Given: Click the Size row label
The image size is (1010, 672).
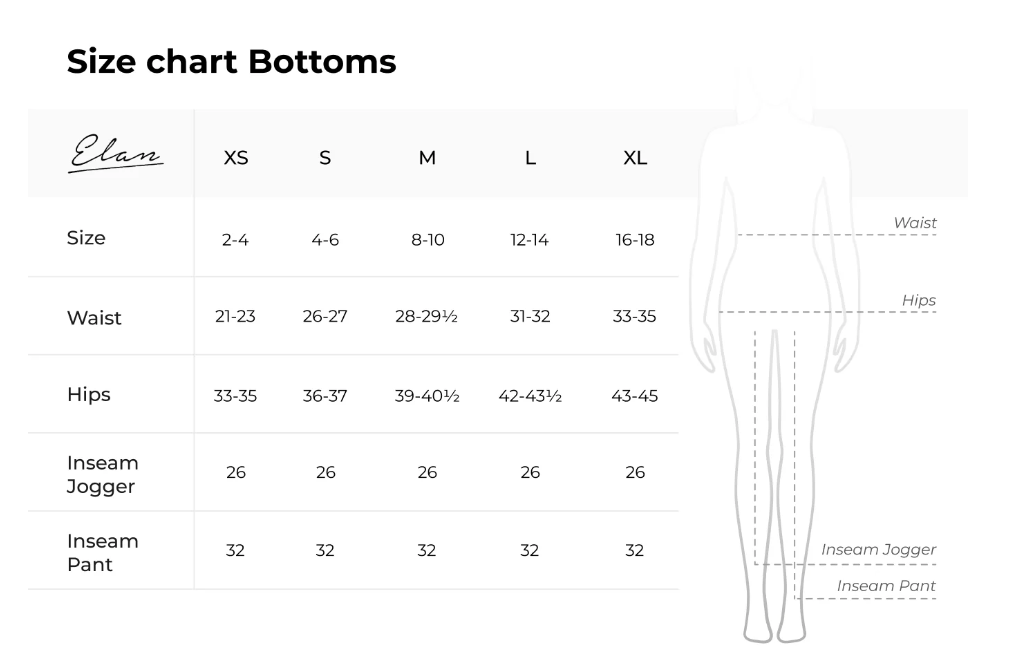Looking at the screenshot, I should 86,238.
